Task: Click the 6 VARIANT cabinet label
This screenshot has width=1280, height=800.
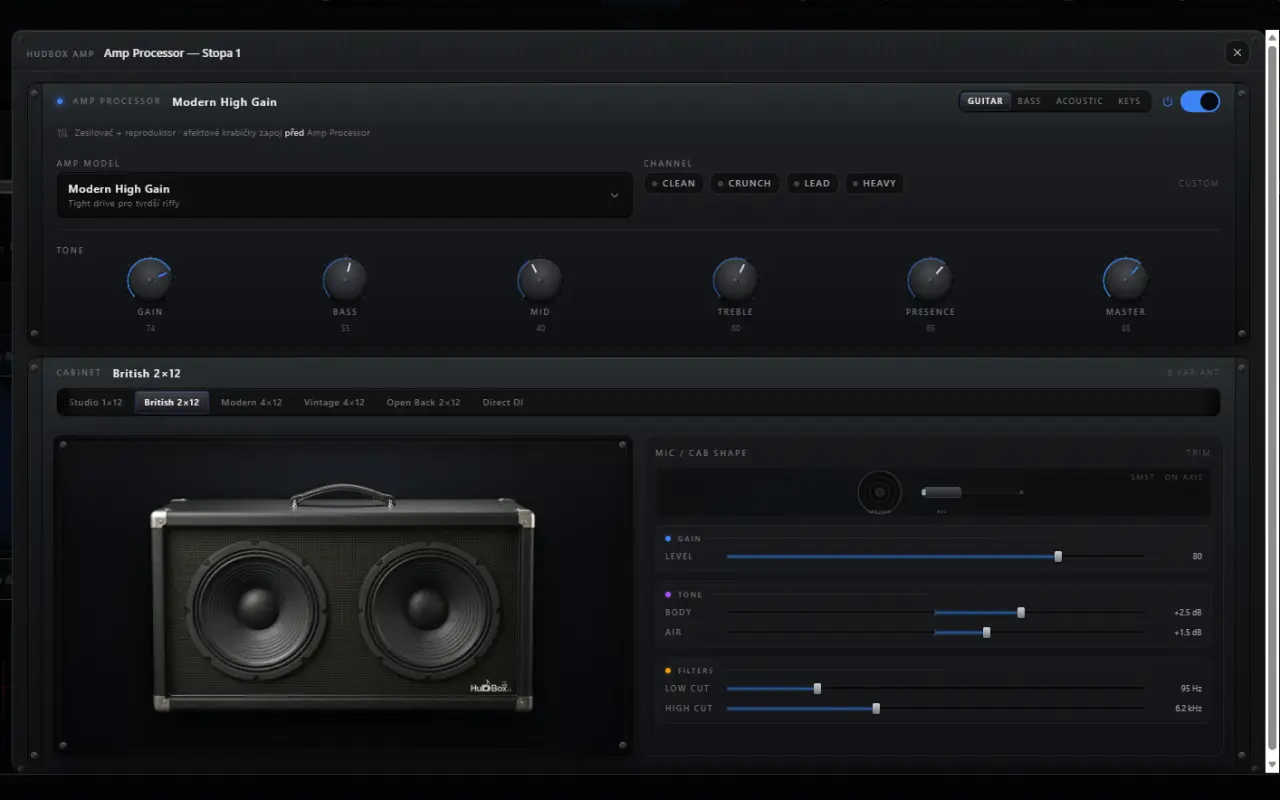Action: point(1194,372)
